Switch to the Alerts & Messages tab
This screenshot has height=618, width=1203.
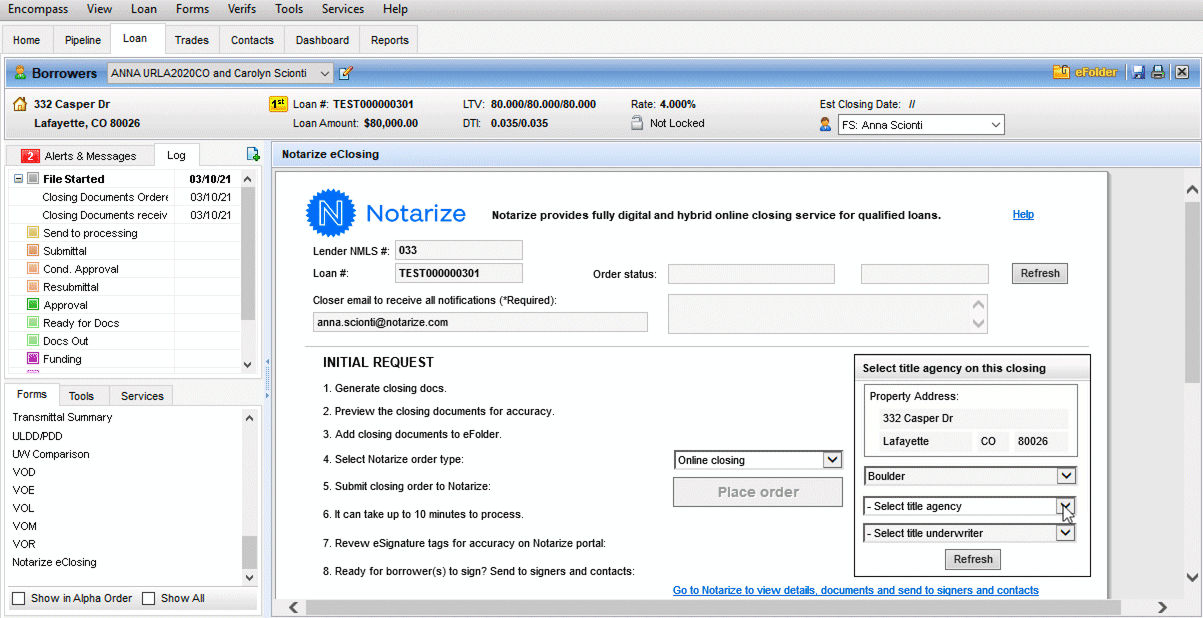[80, 156]
